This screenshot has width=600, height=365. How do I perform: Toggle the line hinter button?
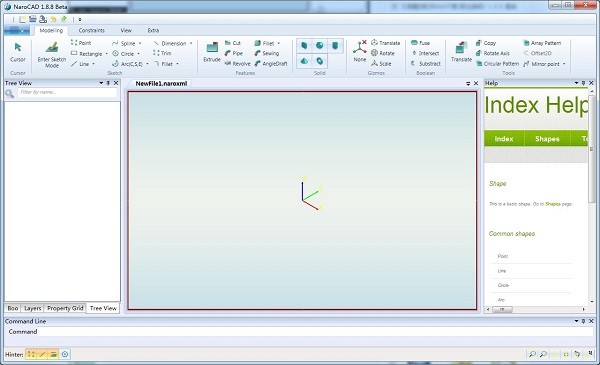click(x=42, y=354)
